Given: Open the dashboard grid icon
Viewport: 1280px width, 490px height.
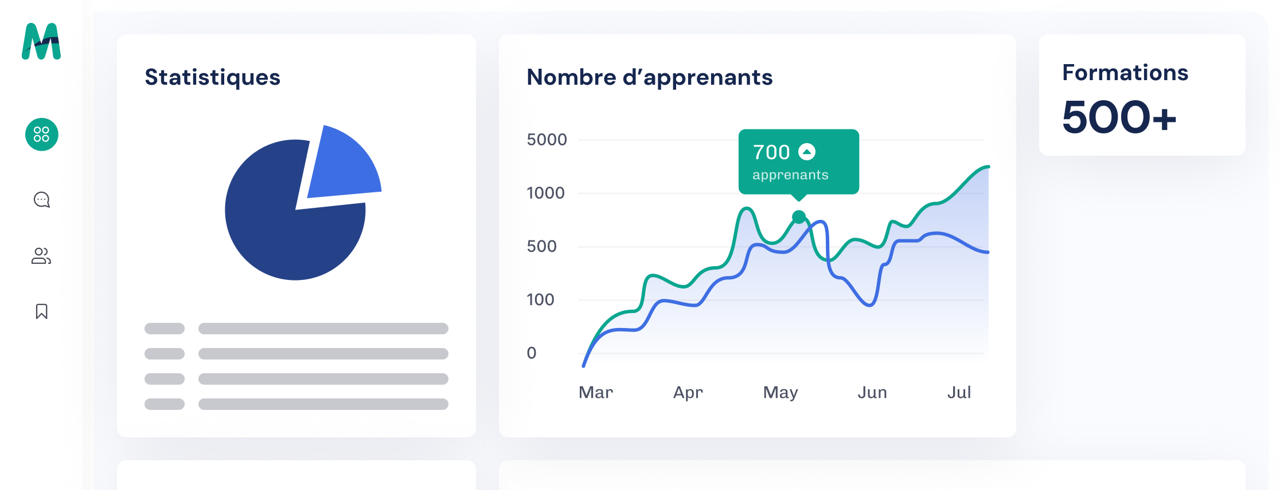Looking at the screenshot, I should 42,134.
